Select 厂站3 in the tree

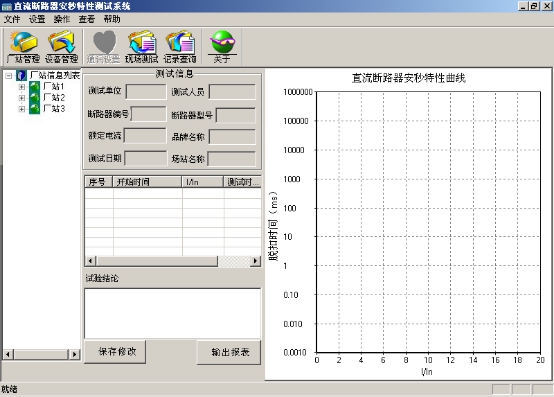(54, 108)
